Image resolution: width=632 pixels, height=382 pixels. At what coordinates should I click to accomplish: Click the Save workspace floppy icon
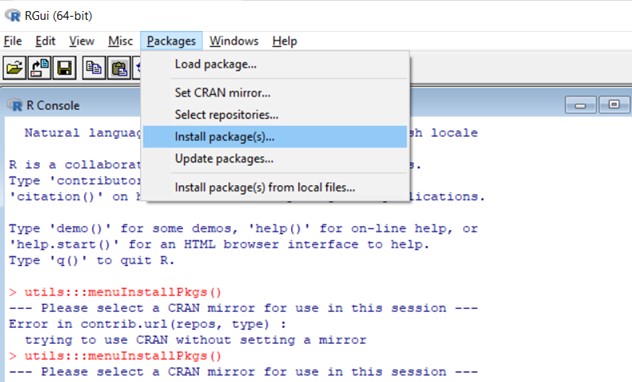(64, 68)
